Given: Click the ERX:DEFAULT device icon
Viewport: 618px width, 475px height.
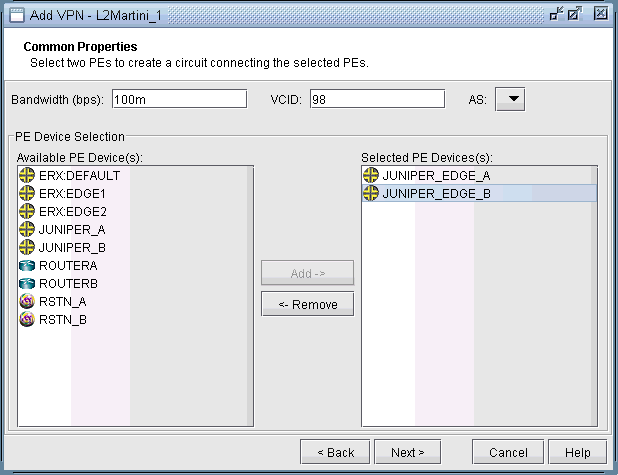Looking at the screenshot, I should pos(28,175).
